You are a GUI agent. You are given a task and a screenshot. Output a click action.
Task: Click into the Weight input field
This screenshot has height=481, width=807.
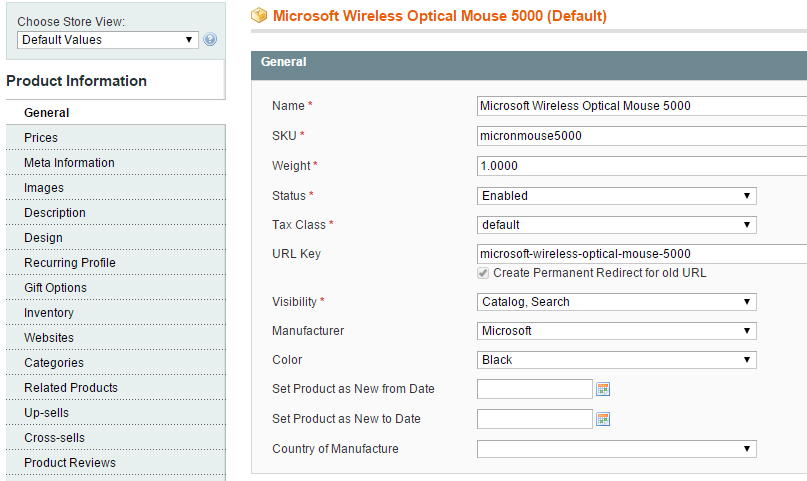(642, 166)
